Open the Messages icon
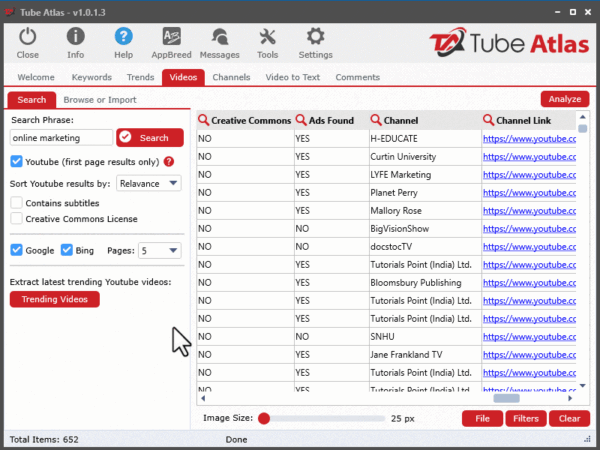 (x=220, y=37)
